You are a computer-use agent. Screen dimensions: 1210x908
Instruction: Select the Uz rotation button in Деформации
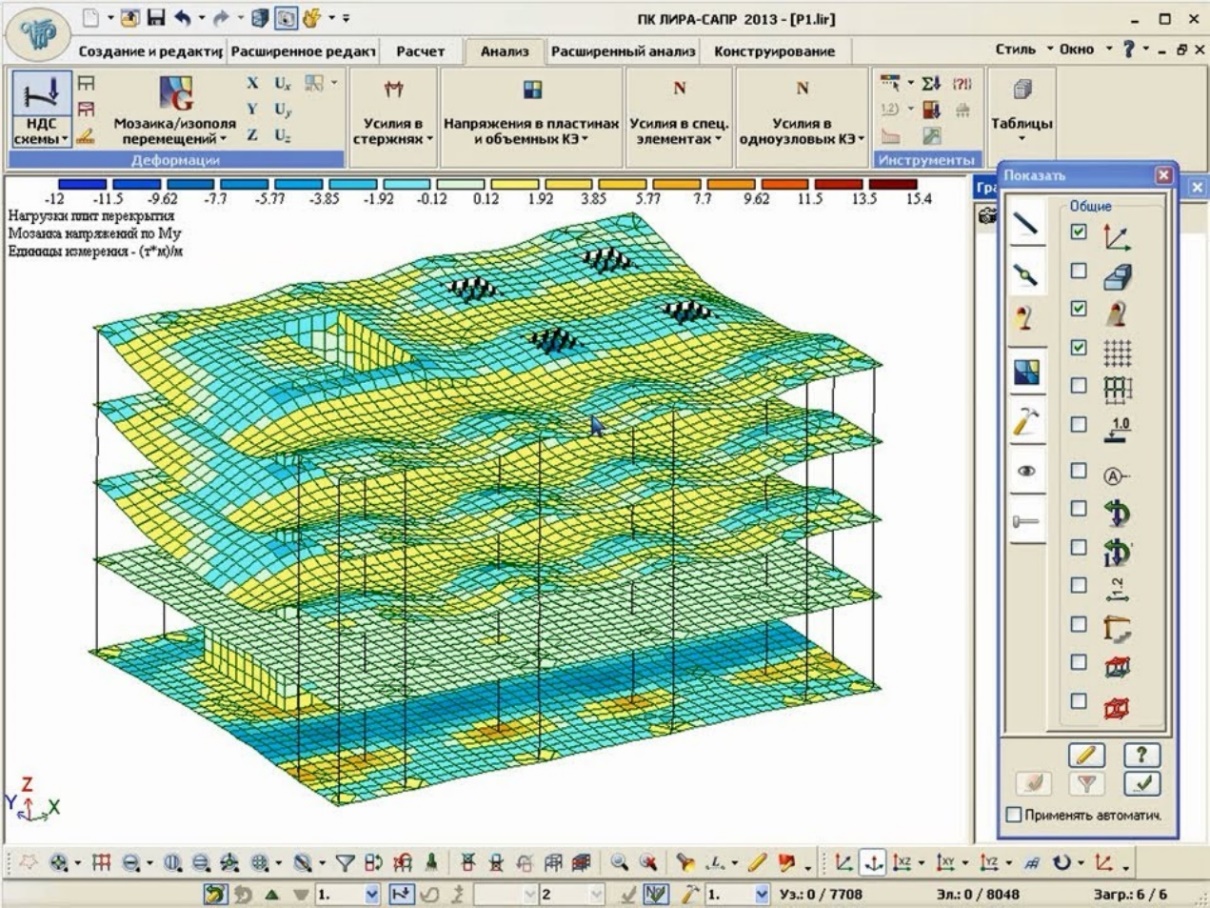(x=284, y=137)
